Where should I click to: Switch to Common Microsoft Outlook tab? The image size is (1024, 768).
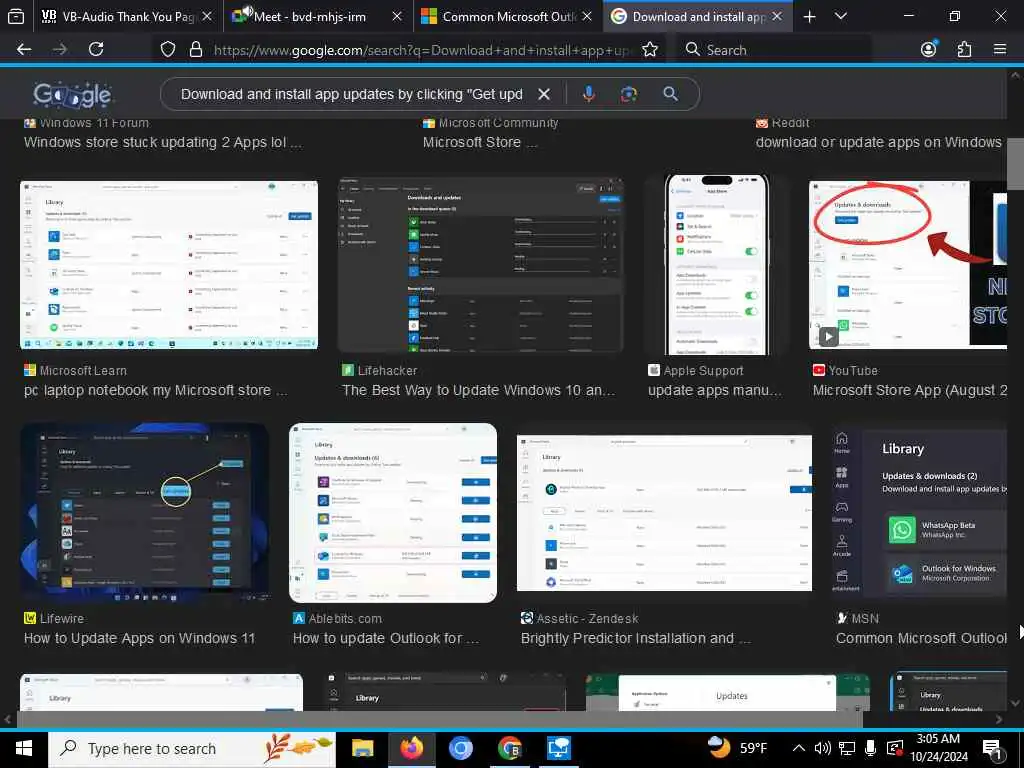(500, 16)
